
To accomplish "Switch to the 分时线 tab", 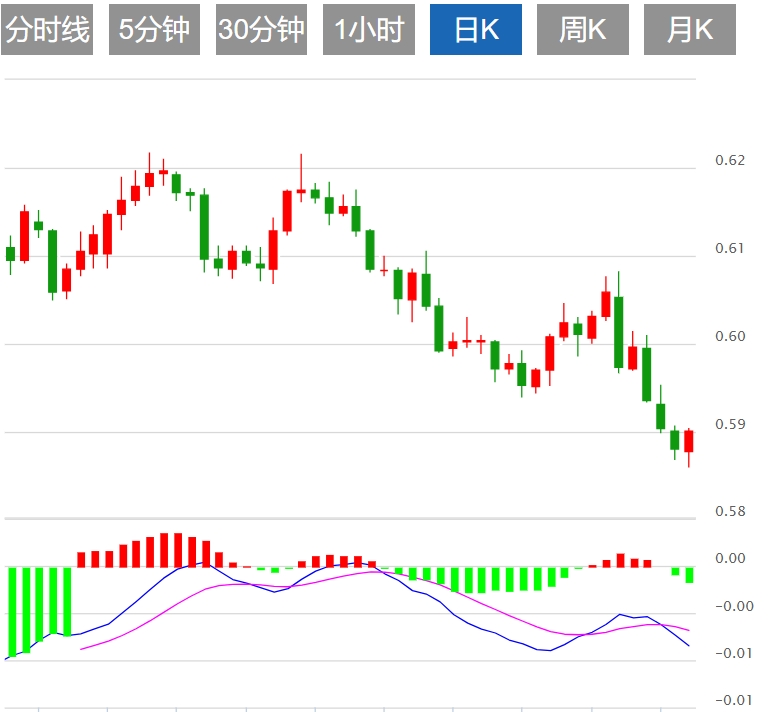I will pyautogui.click(x=48, y=30).
